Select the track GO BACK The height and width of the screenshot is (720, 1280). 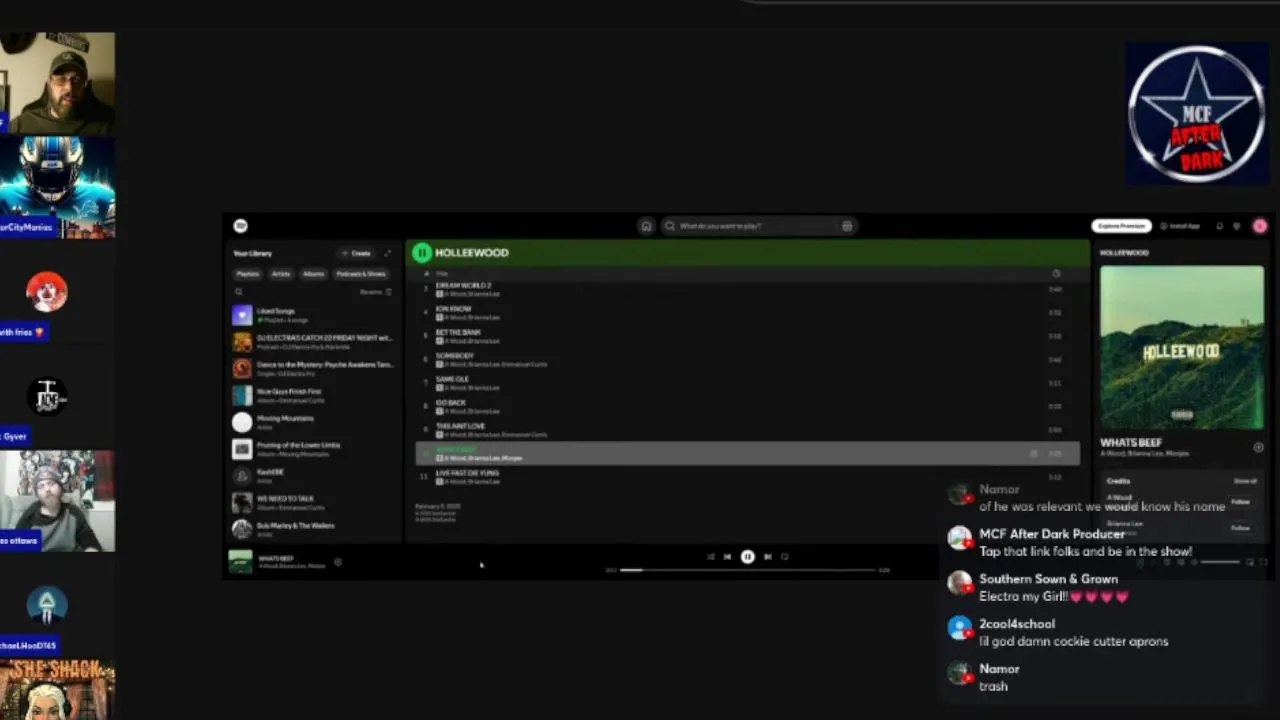click(747, 407)
